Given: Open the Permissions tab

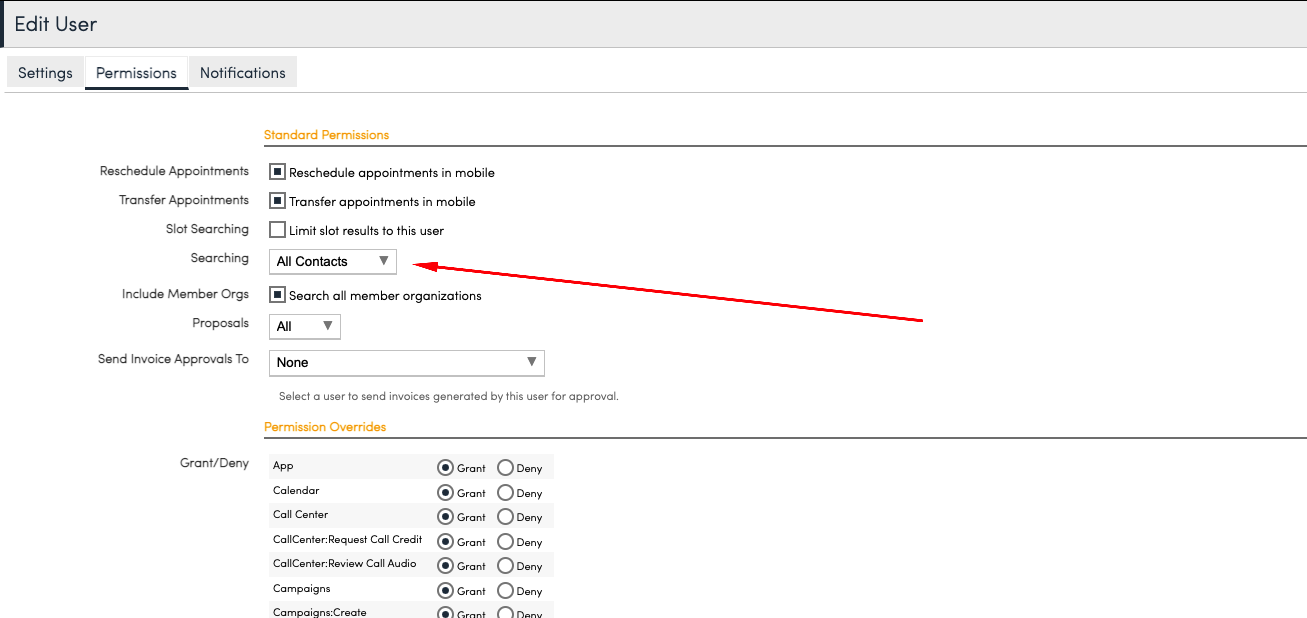Looking at the screenshot, I should click(x=136, y=73).
